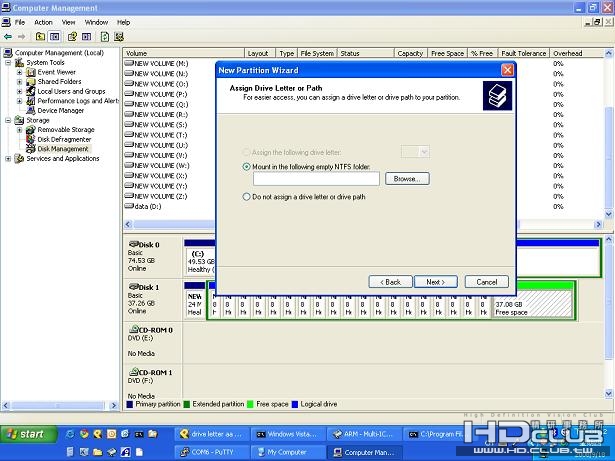Click the Windows start button

(28, 434)
